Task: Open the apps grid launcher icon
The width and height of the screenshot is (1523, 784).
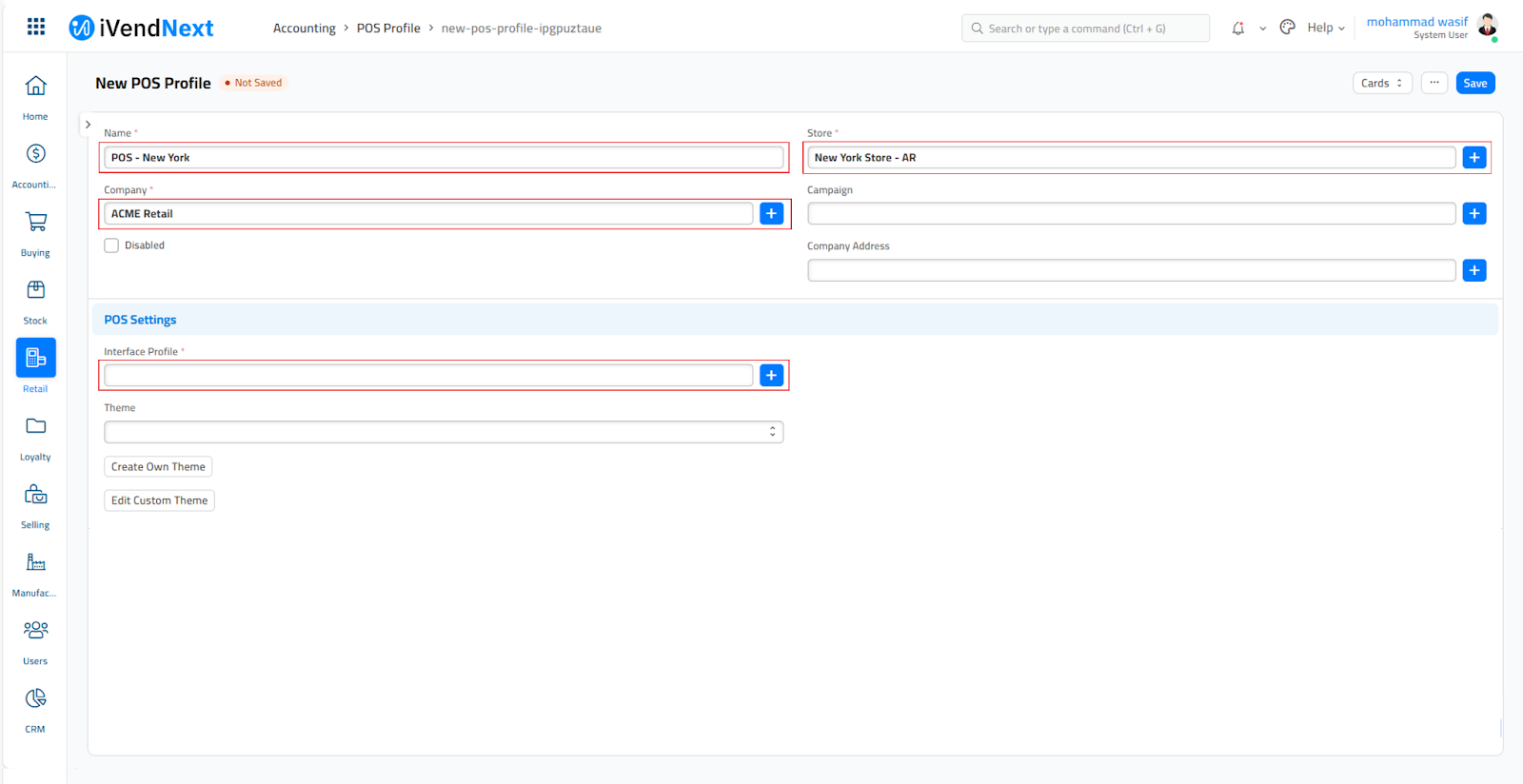Action: [x=36, y=27]
